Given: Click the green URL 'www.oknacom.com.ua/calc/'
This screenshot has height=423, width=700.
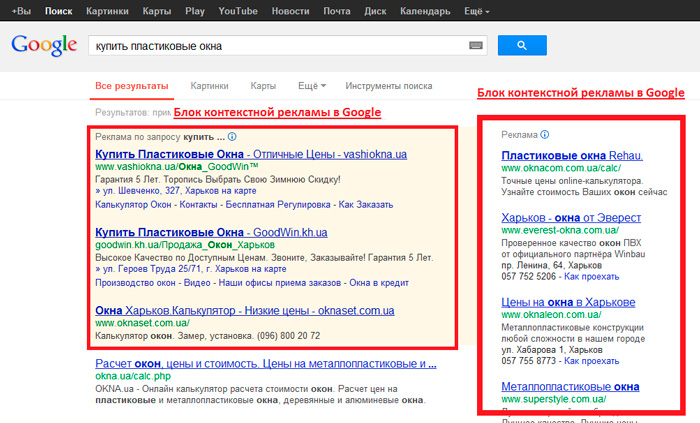Looking at the screenshot, I should click(561, 168).
